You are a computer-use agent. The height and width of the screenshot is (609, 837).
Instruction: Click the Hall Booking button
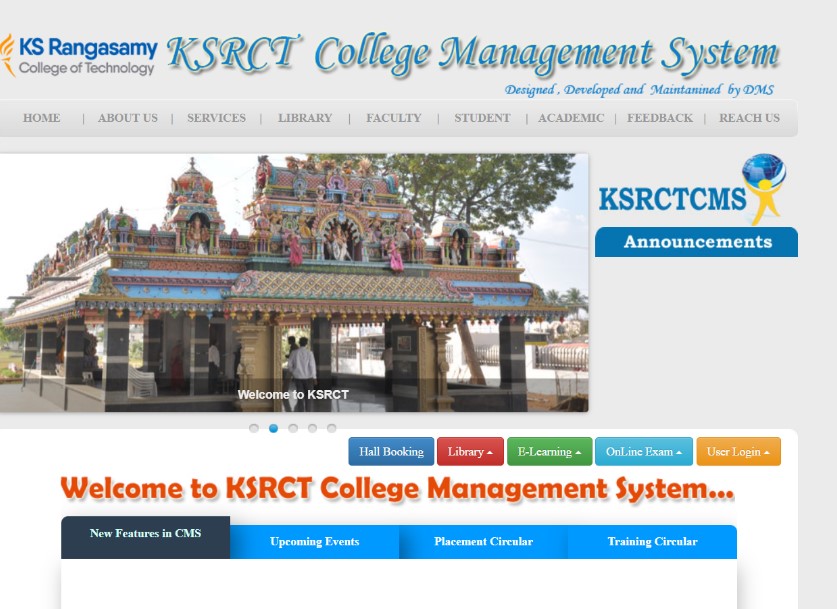click(x=391, y=452)
